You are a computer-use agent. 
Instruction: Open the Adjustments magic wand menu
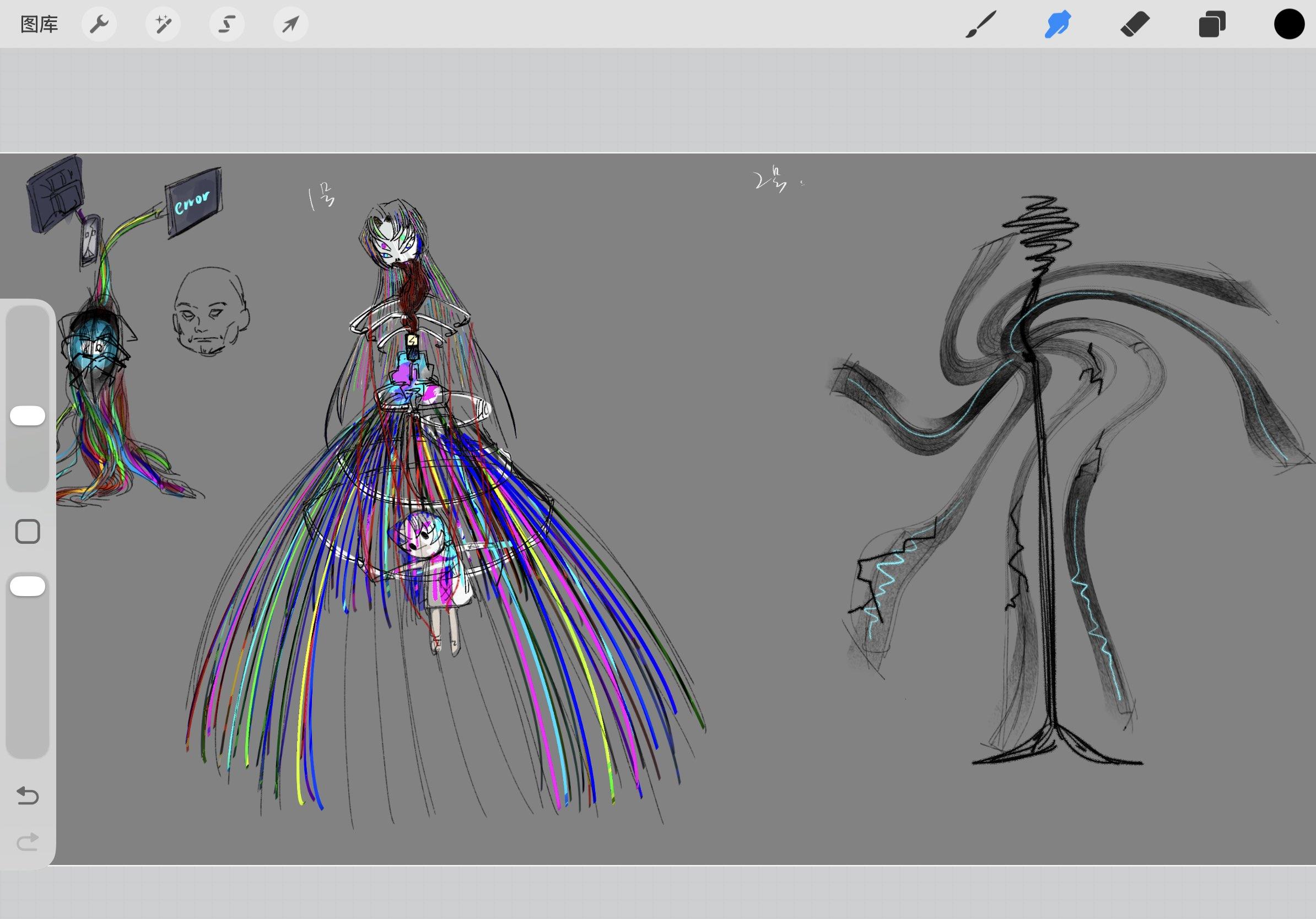163,25
